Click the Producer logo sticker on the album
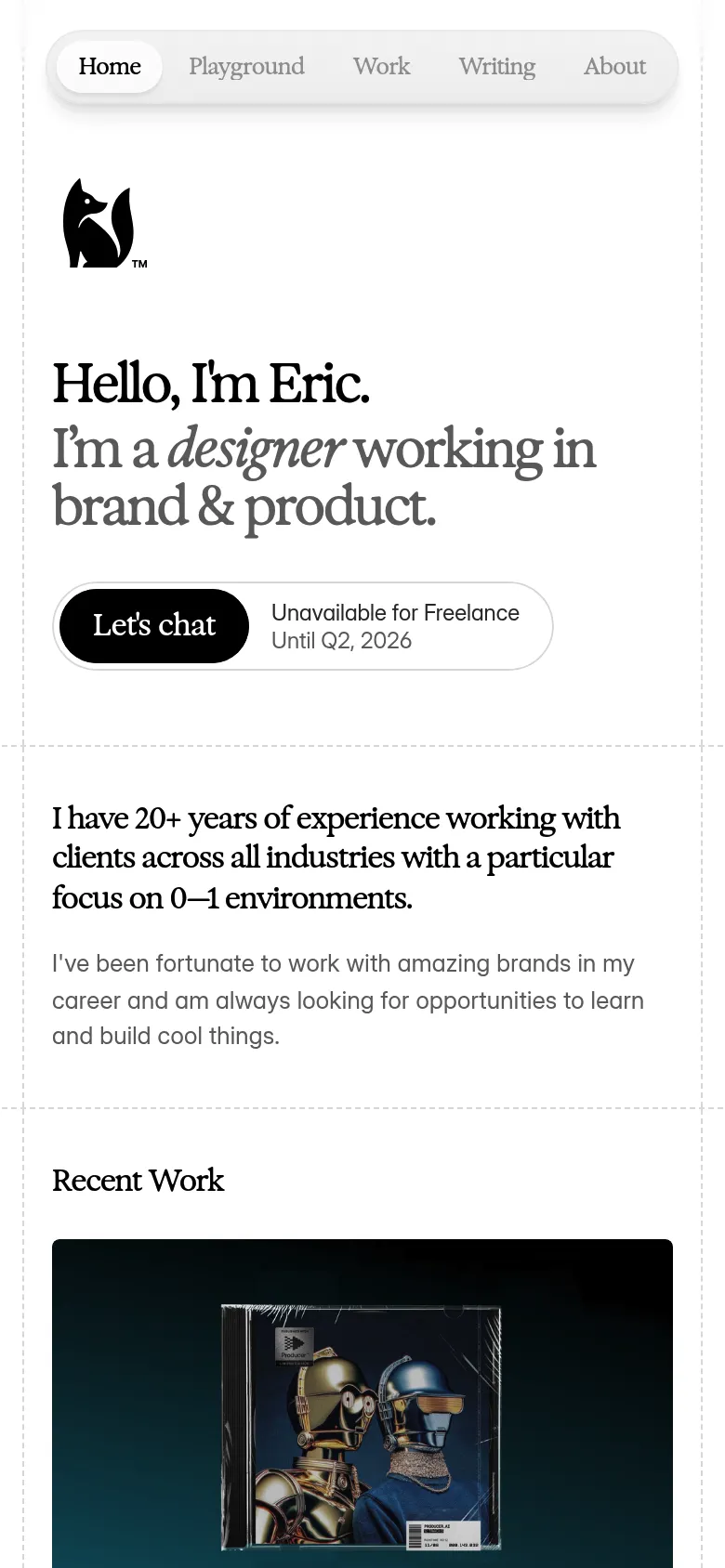The height and width of the screenshot is (1568, 725). tap(295, 1345)
